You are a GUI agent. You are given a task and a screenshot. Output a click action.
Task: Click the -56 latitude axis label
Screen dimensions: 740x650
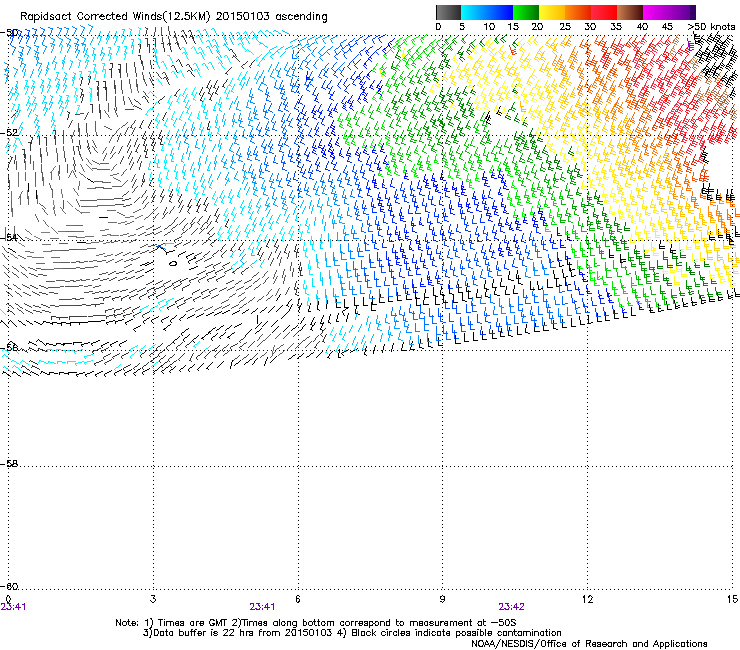point(9,347)
